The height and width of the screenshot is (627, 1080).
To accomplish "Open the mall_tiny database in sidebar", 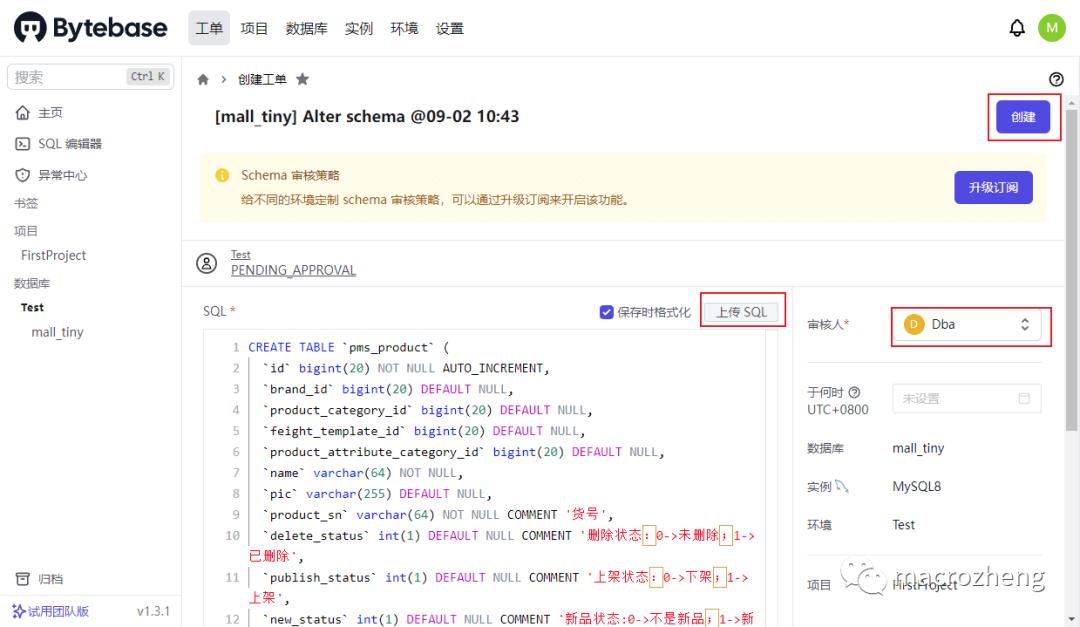I will [x=57, y=332].
